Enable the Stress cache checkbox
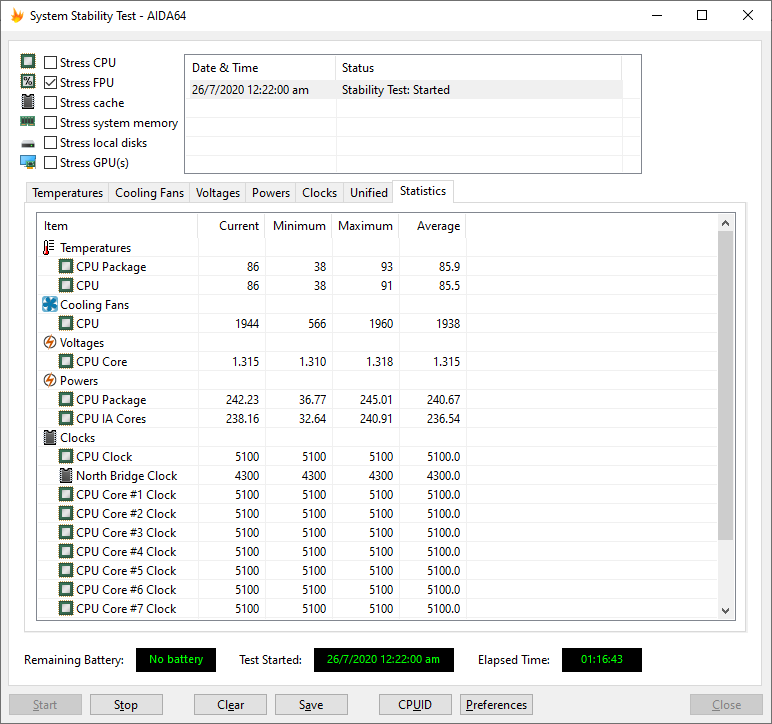This screenshot has height=724, width=772. (50, 102)
